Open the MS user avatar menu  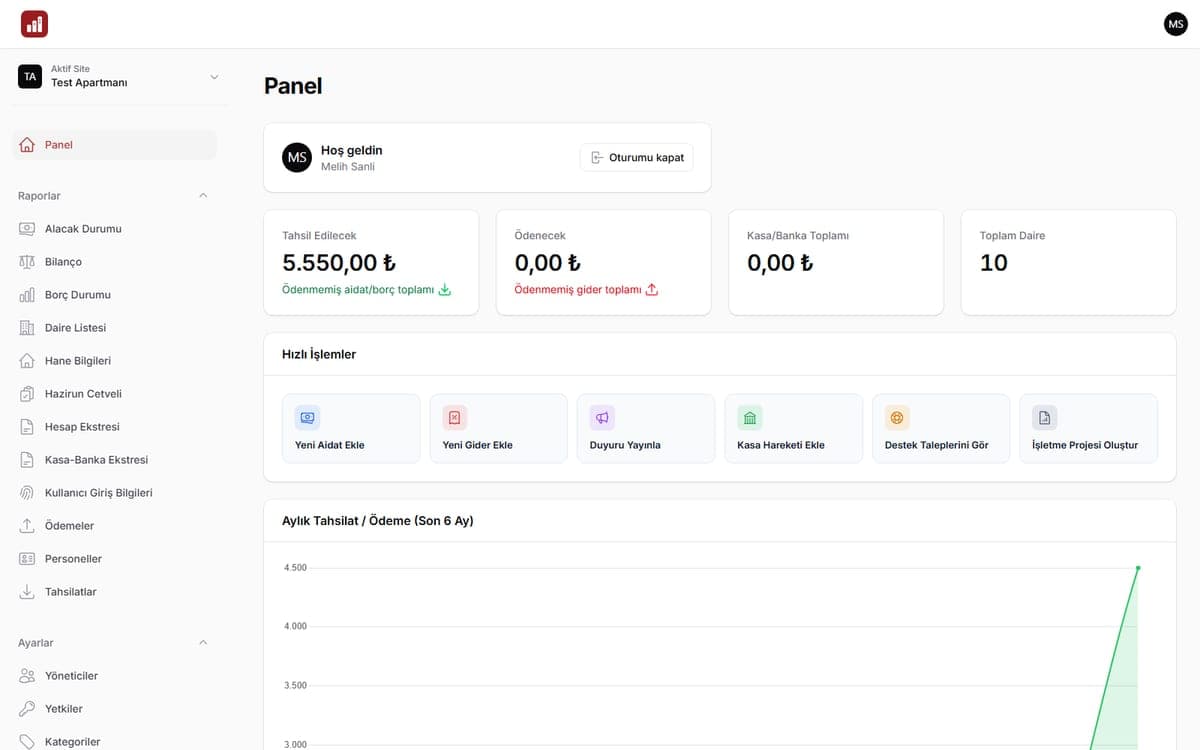(1176, 24)
